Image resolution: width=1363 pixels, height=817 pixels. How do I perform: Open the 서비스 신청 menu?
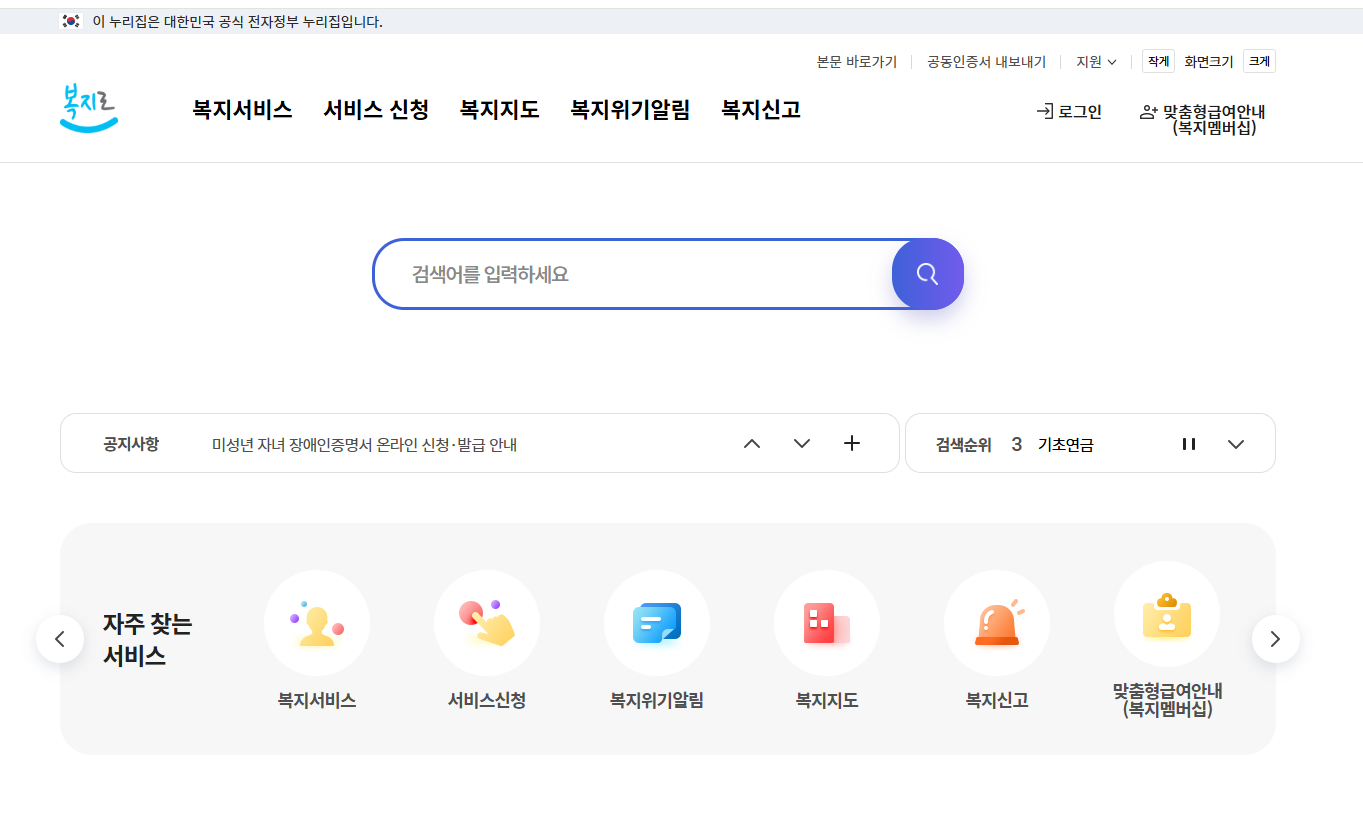point(376,110)
